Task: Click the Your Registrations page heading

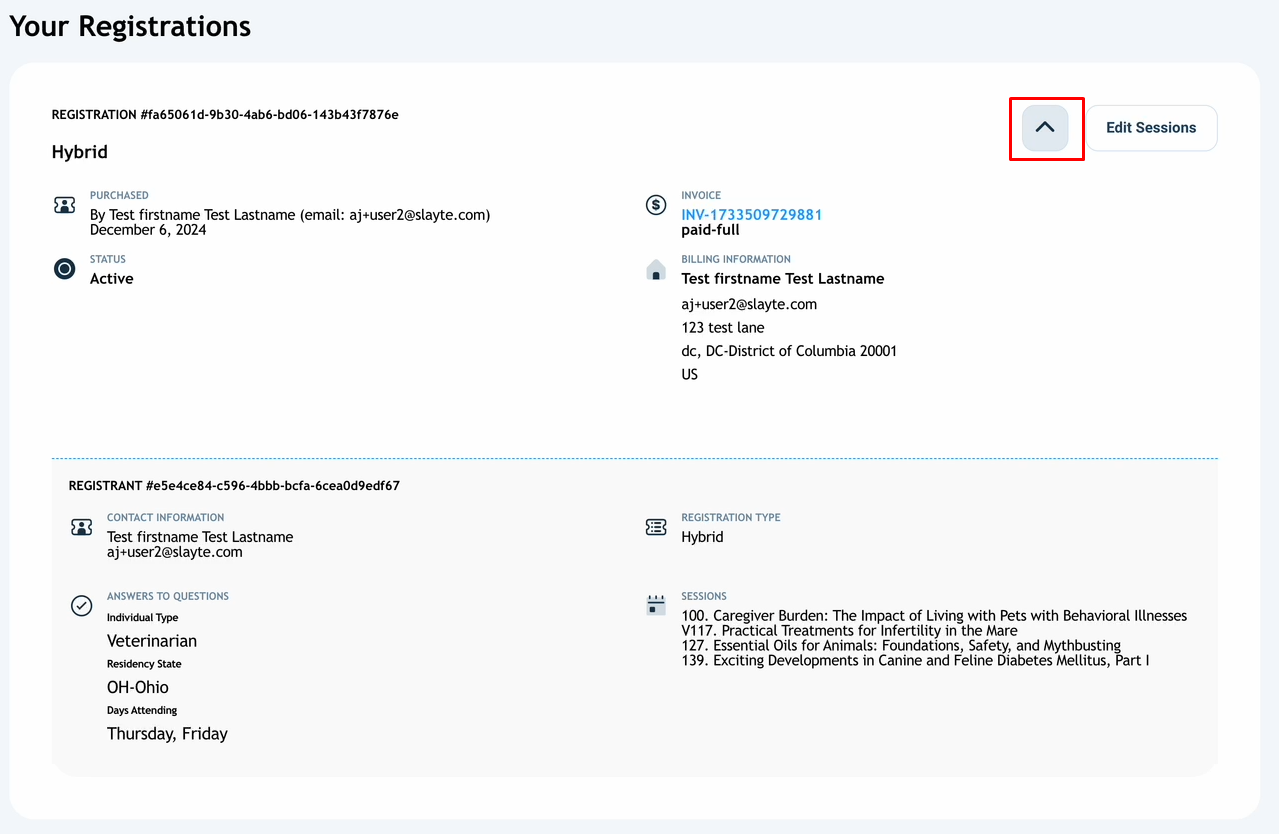Action: [130, 26]
